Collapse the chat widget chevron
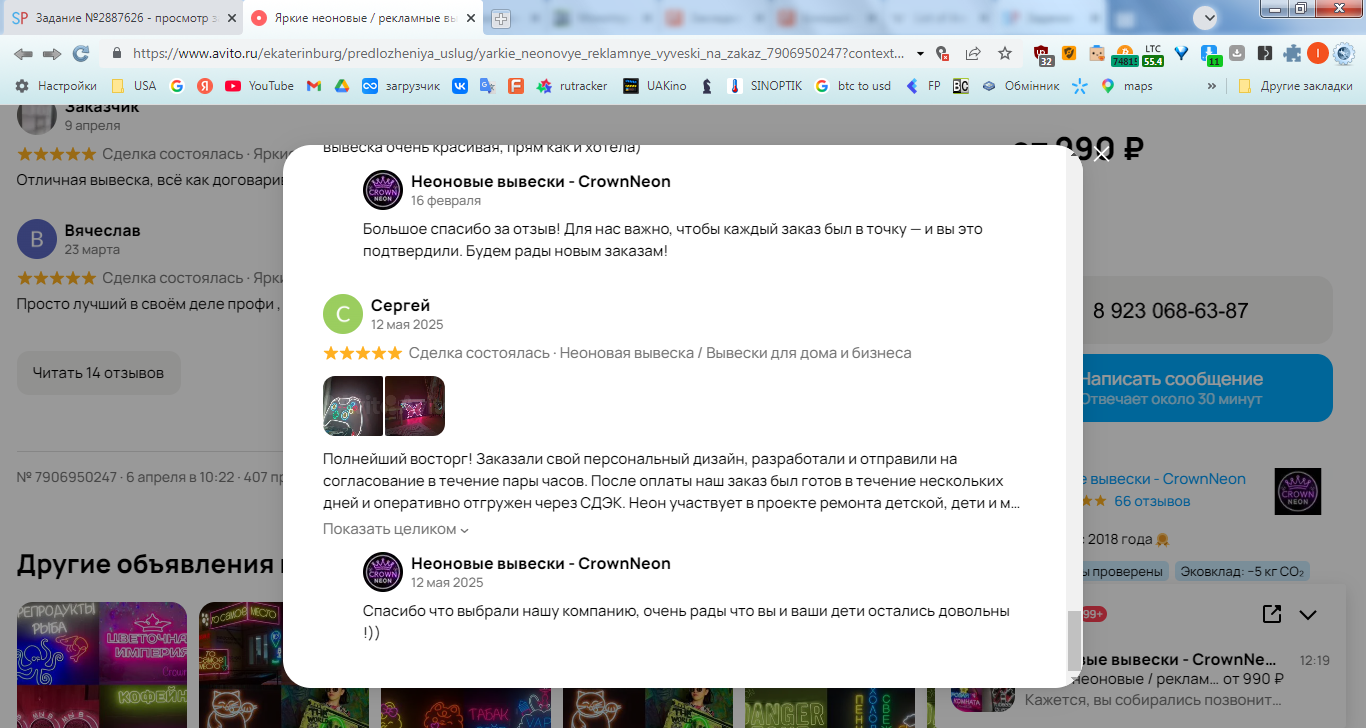Screen dimensions: 1366x728 (x=1308, y=614)
